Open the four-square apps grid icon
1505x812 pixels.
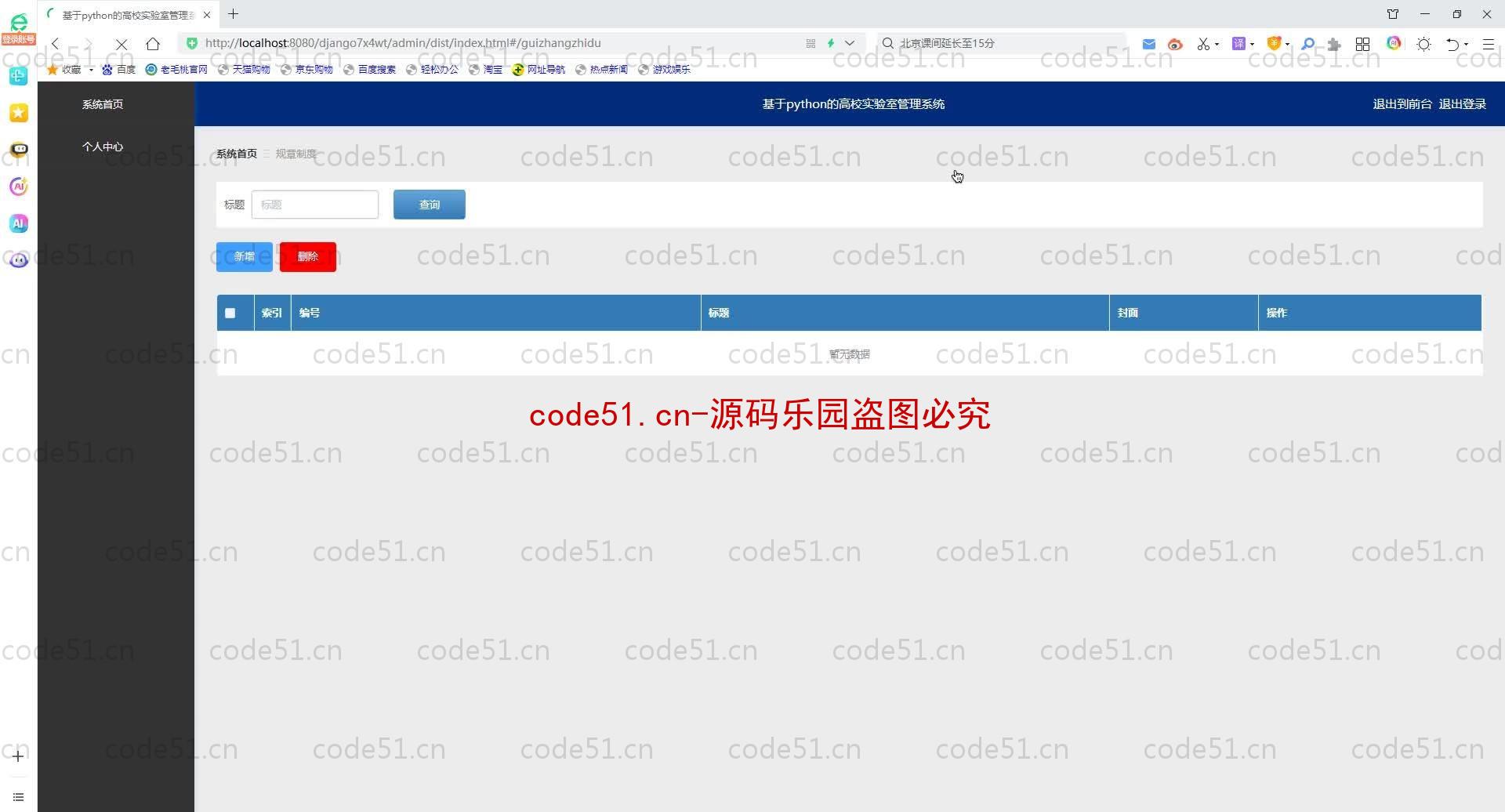[x=1363, y=44]
